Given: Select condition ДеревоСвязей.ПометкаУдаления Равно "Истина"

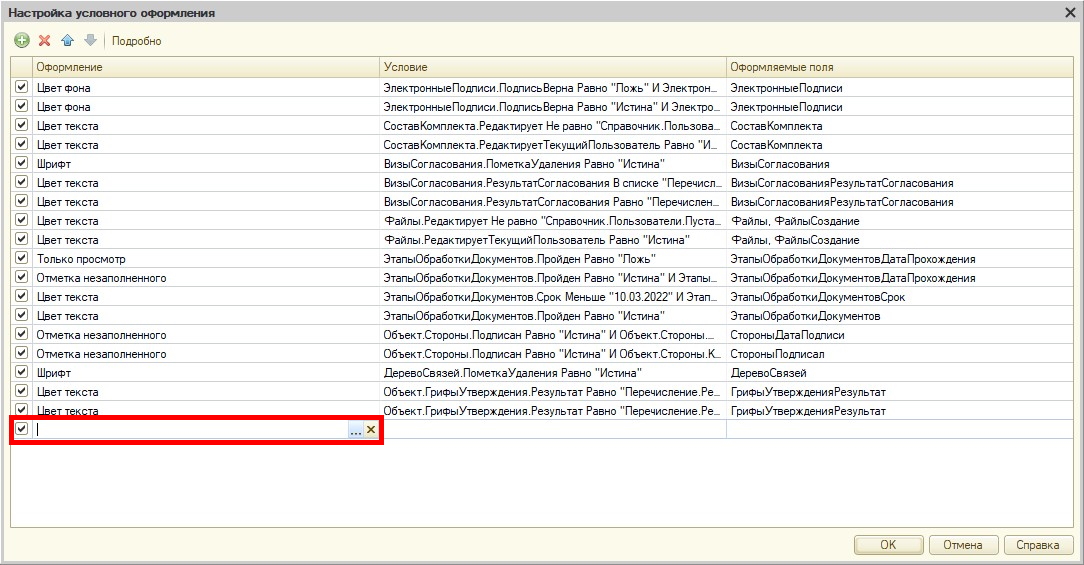Looking at the screenshot, I should (553, 373).
